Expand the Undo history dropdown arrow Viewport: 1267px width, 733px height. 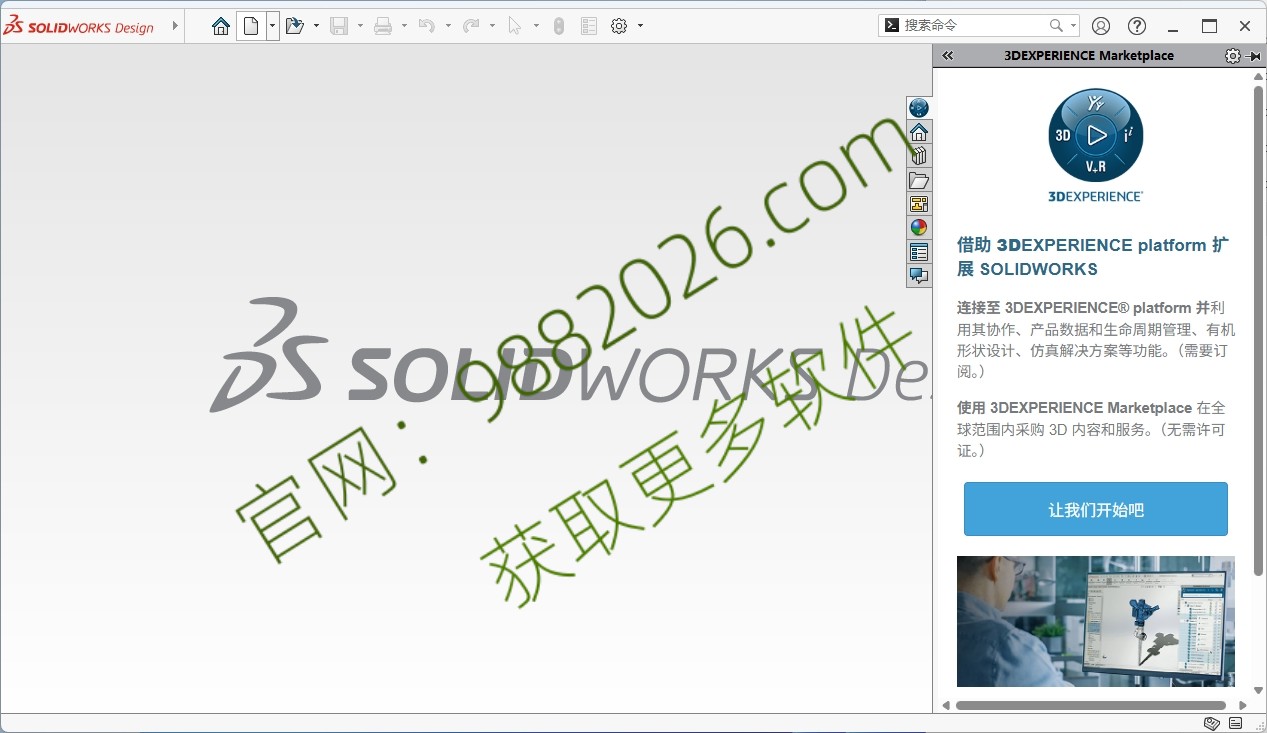pos(448,26)
